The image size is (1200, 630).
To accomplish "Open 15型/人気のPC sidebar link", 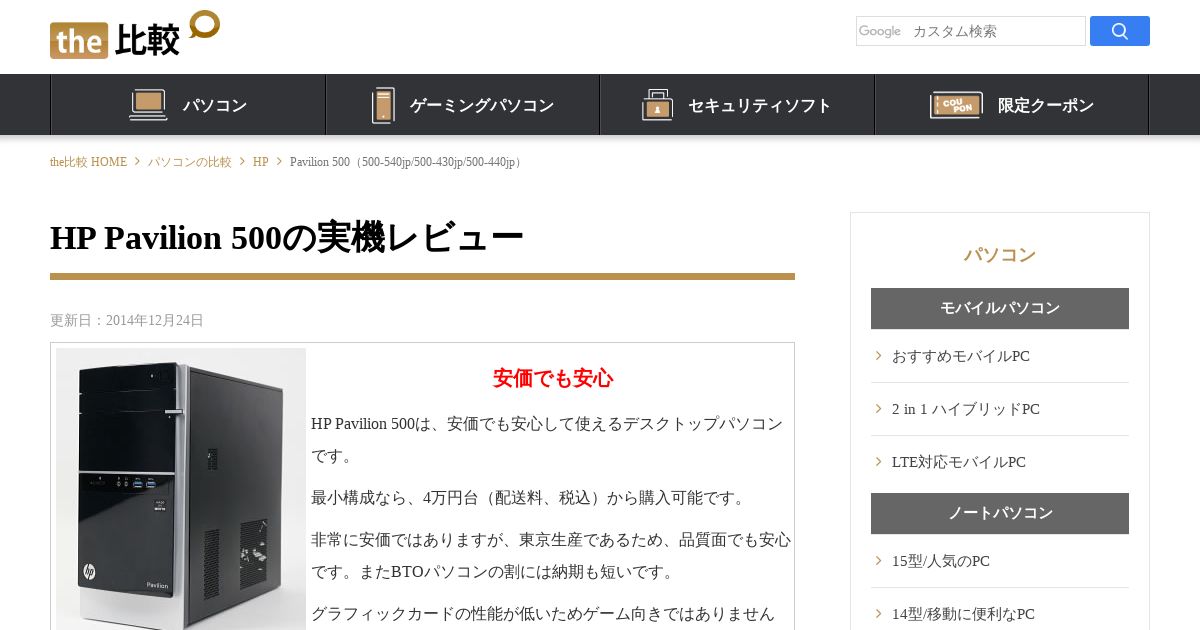I will 941,561.
